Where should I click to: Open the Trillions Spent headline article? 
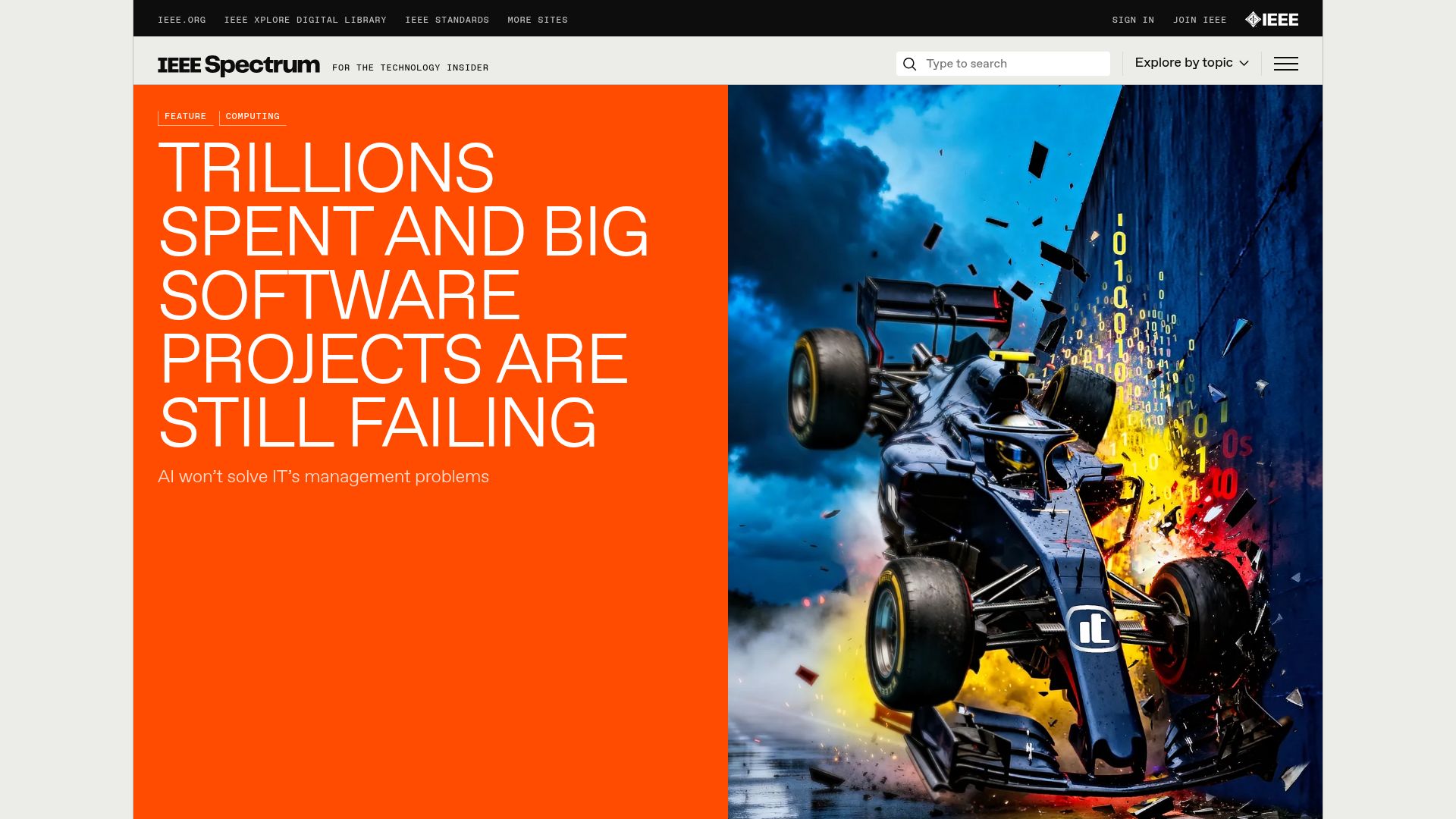(403, 295)
